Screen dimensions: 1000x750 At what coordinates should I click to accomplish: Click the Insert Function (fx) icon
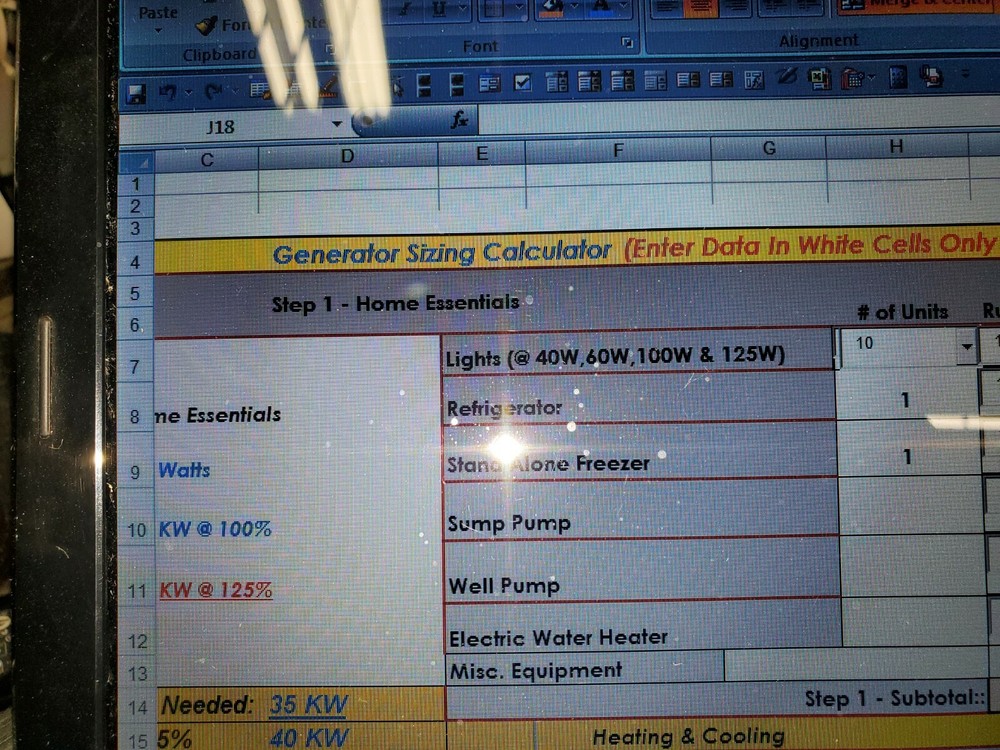pos(459,122)
